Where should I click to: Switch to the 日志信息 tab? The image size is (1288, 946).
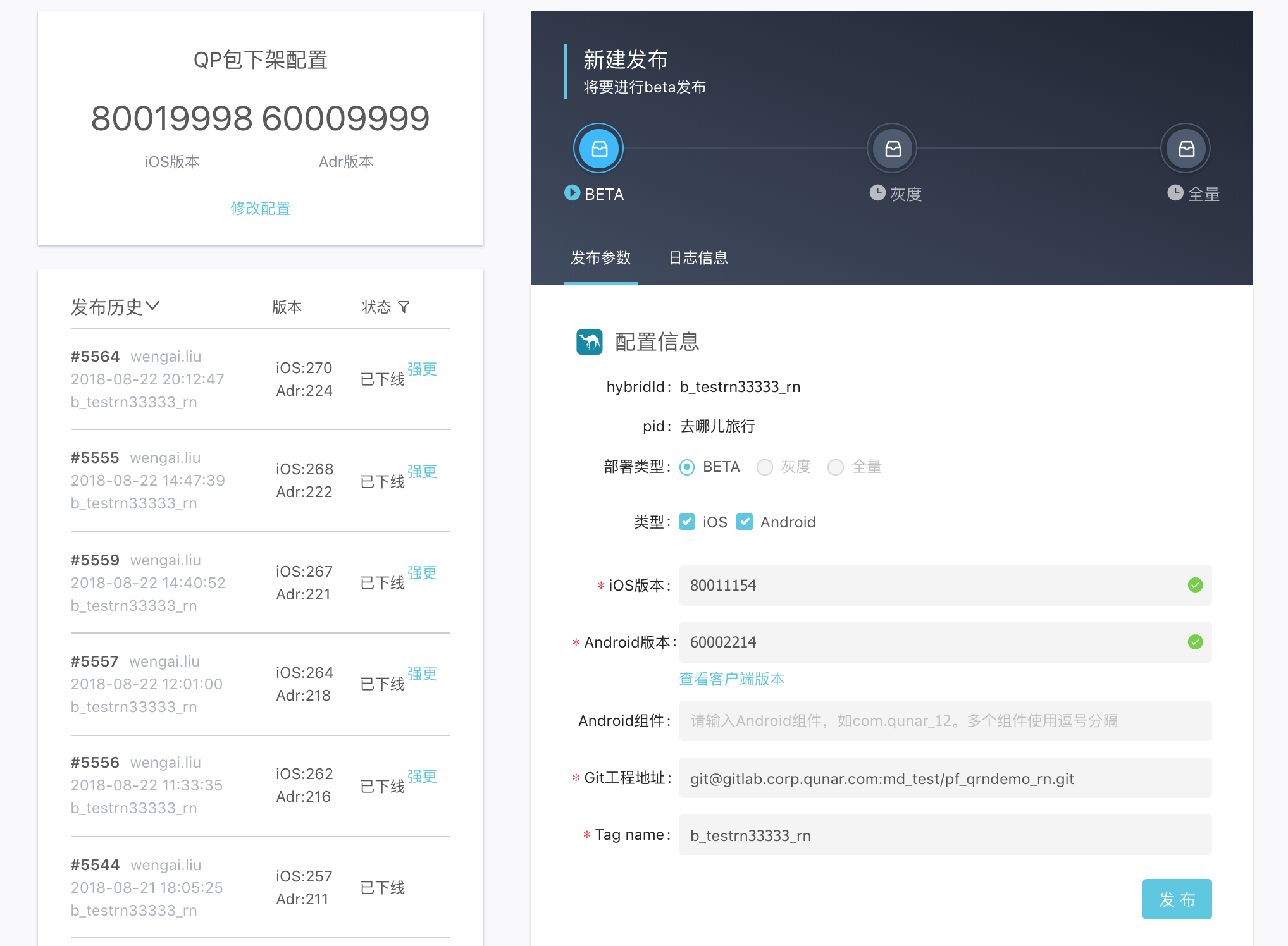[x=698, y=258]
